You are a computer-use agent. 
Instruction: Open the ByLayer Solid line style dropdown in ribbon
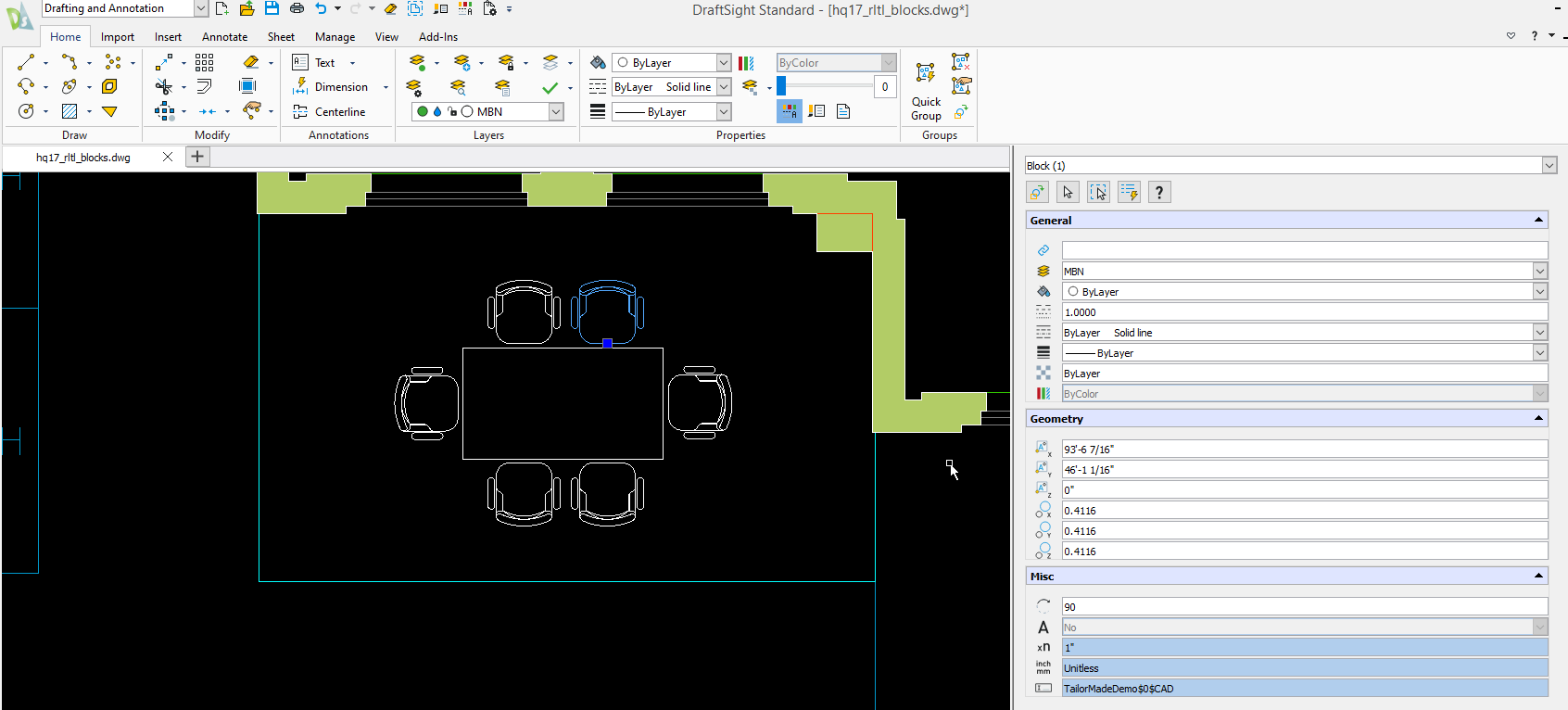(x=724, y=87)
